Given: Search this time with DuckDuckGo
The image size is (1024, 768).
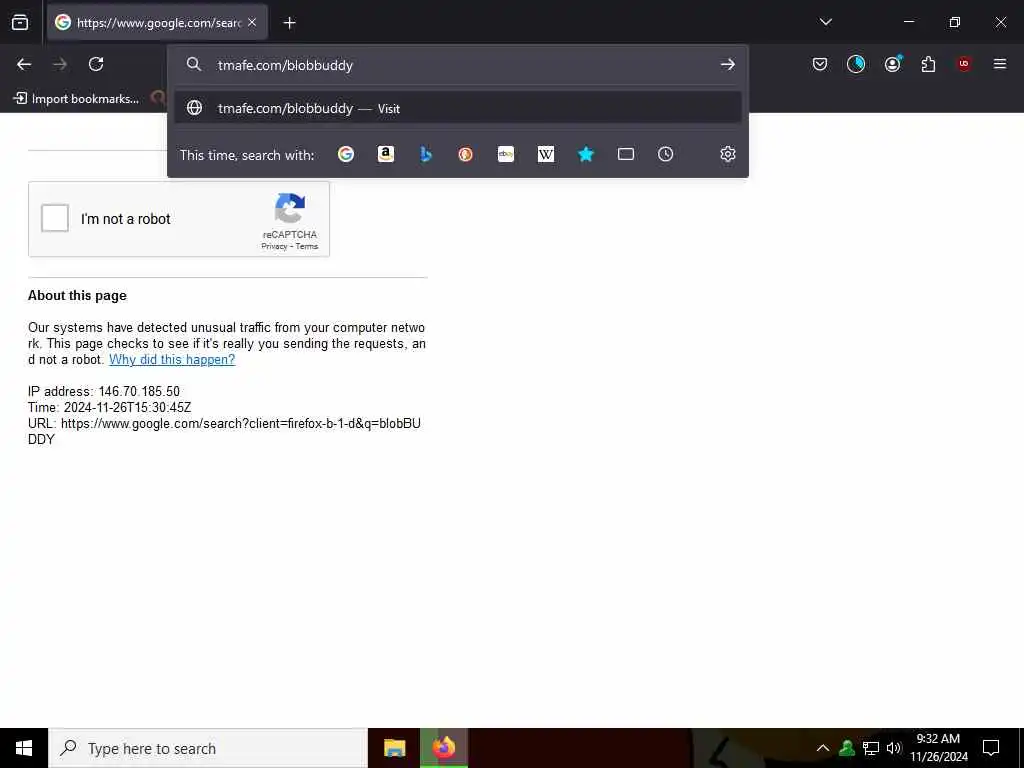Looking at the screenshot, I should pyautogui.click(x=466, y=154).
